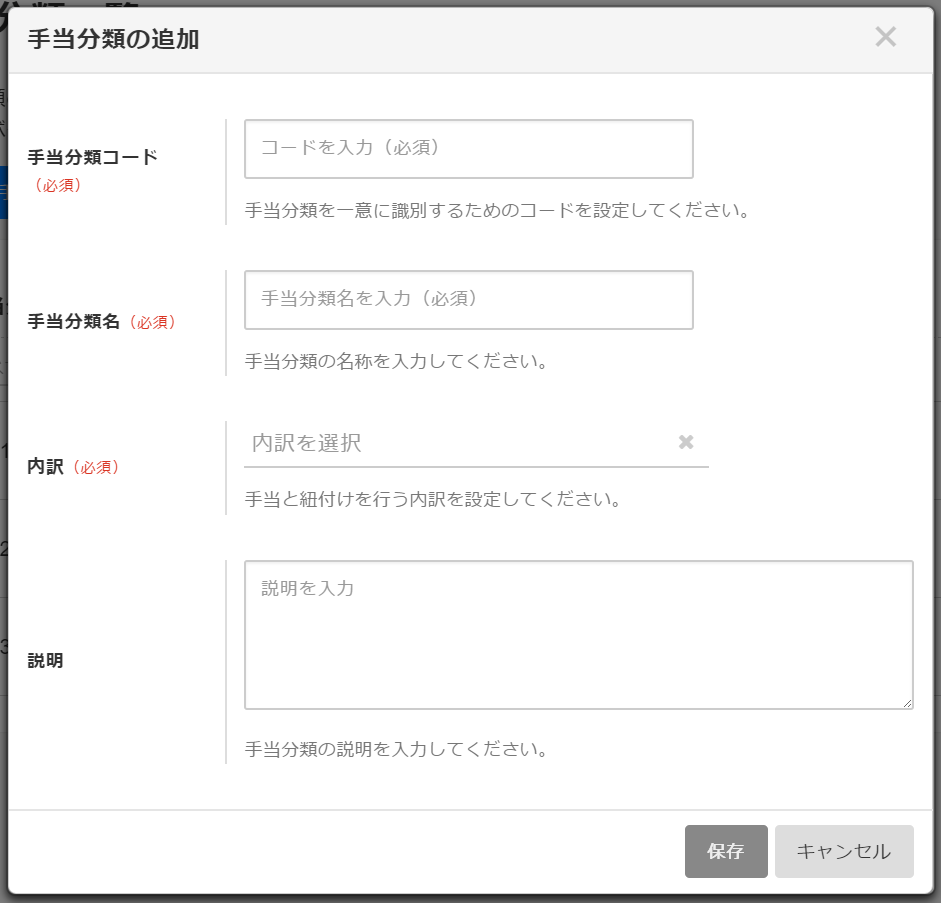Clear the 内訳 selection with the x icon
The width and height of the screenshot is (941, 903).
pos(686,442)
